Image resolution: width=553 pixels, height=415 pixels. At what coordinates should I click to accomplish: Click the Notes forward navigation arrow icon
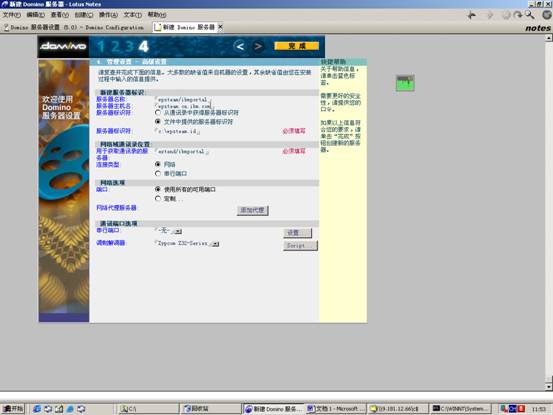[x=490, y=15]
